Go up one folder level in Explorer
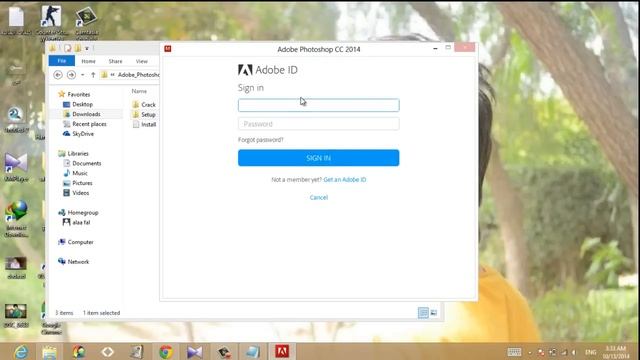This screenshot has height=360, width=640. [x=93, y=75]
